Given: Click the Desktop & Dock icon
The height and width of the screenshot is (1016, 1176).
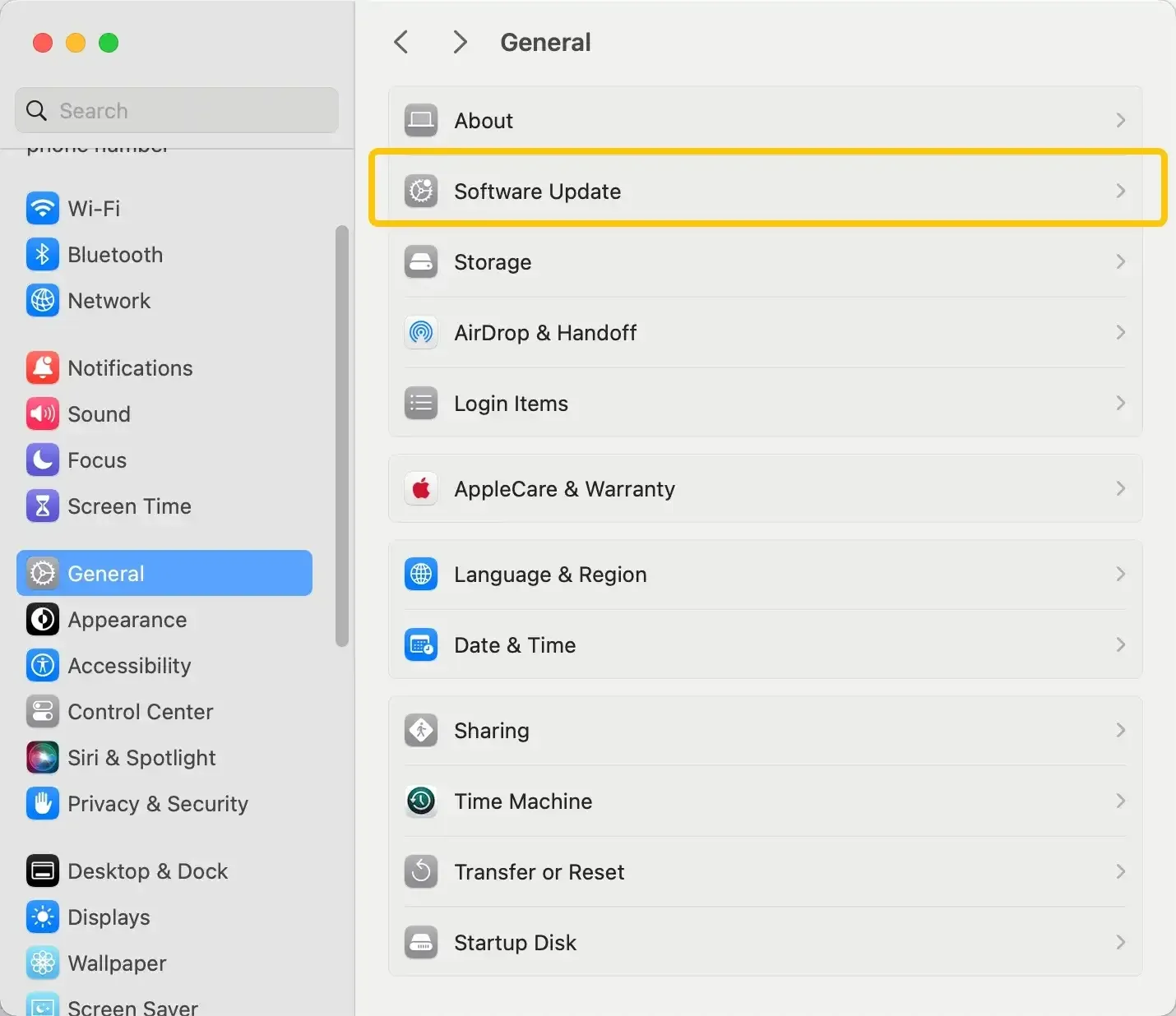Looking at the screenshot, I should coord(42,871).
